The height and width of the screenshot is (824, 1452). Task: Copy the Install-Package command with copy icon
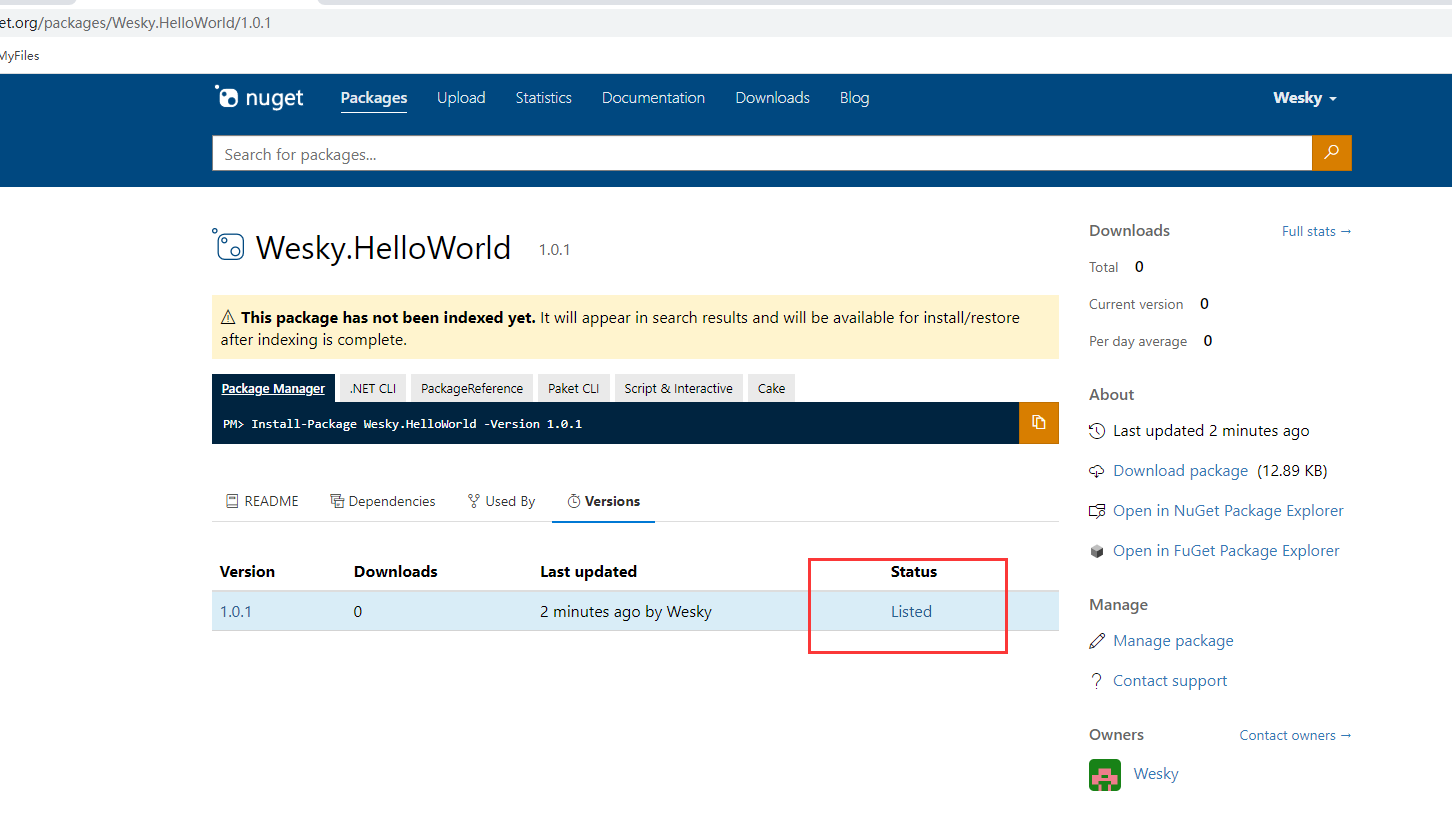tap(1039, 423)
